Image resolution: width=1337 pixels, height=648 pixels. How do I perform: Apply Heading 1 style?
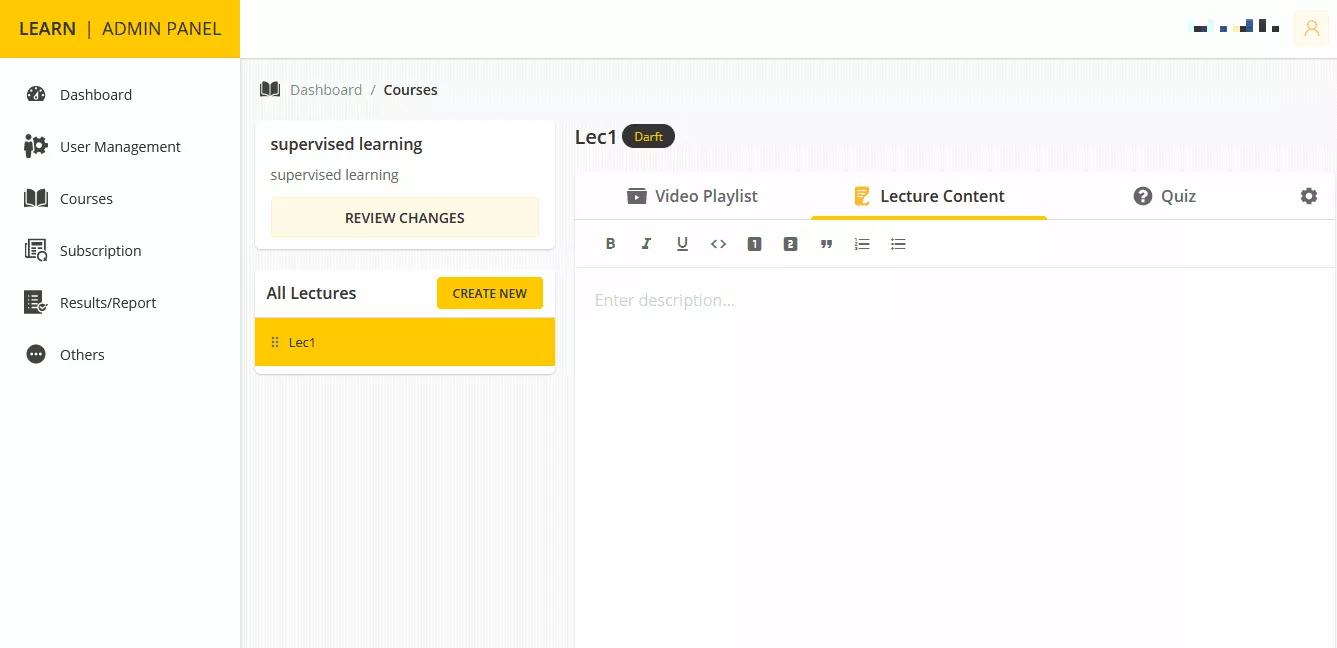754,244
